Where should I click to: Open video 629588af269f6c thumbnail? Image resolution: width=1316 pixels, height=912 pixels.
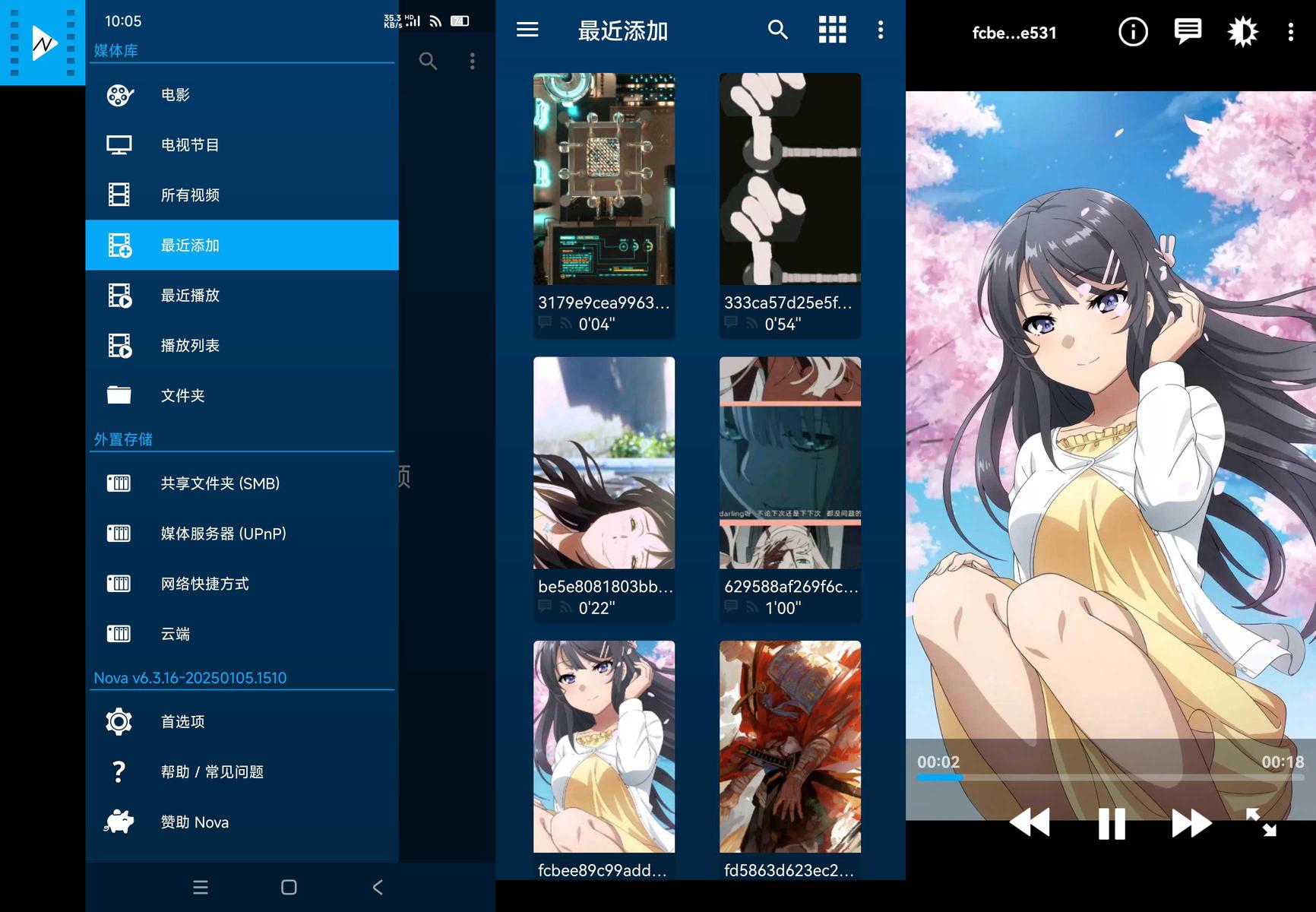click(x=790, y=463)
